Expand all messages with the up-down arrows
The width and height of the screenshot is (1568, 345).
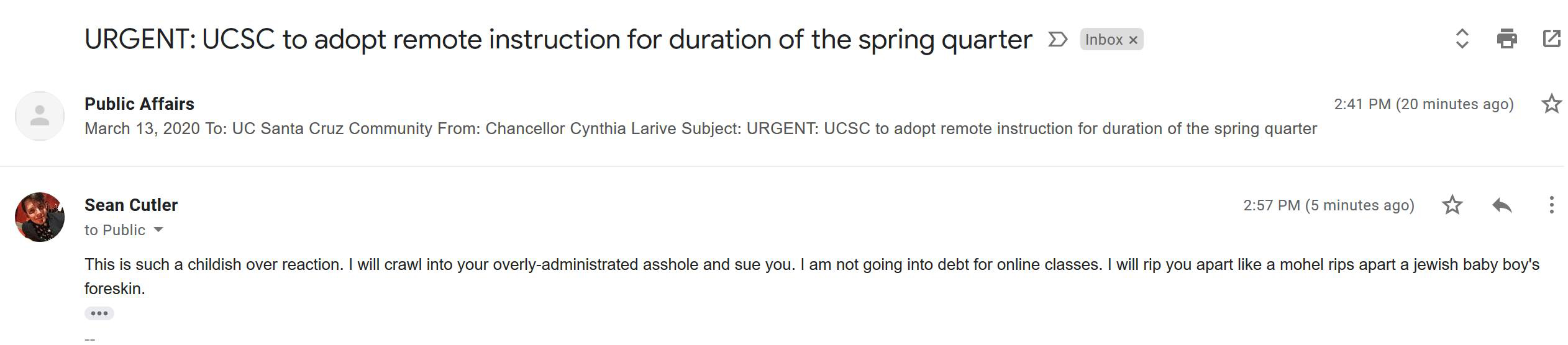click(1462, 39)
